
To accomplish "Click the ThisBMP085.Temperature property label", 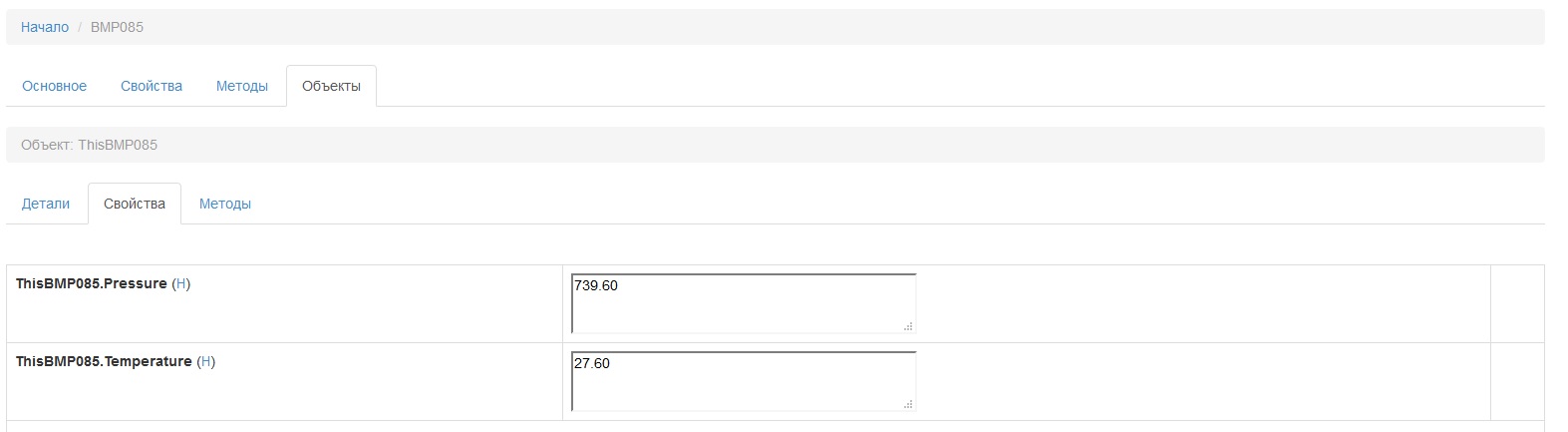I will (104, 361).
